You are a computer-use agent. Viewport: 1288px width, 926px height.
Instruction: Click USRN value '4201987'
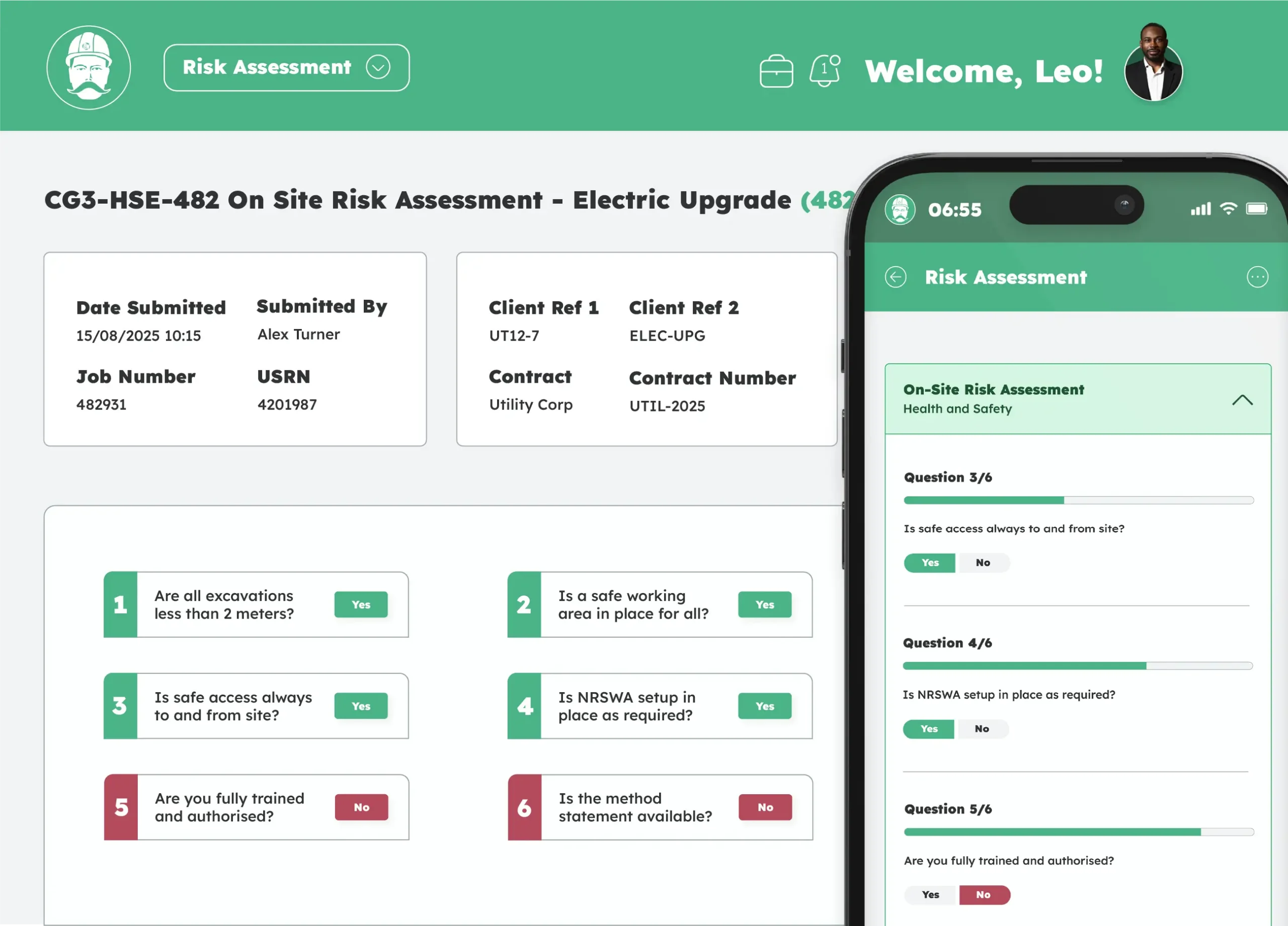pos(287,404)
